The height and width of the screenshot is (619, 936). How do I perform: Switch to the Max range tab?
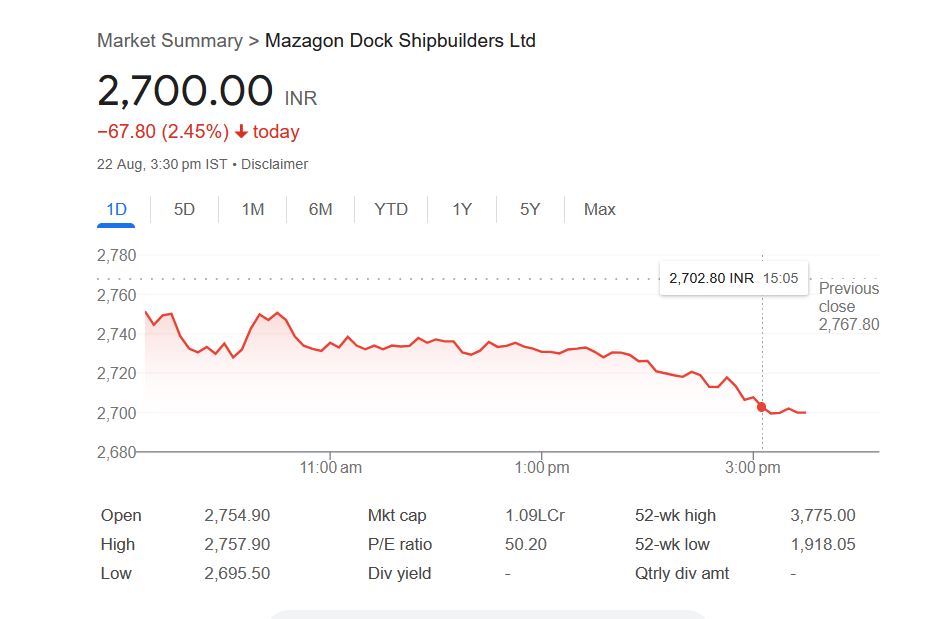(600, 209)
